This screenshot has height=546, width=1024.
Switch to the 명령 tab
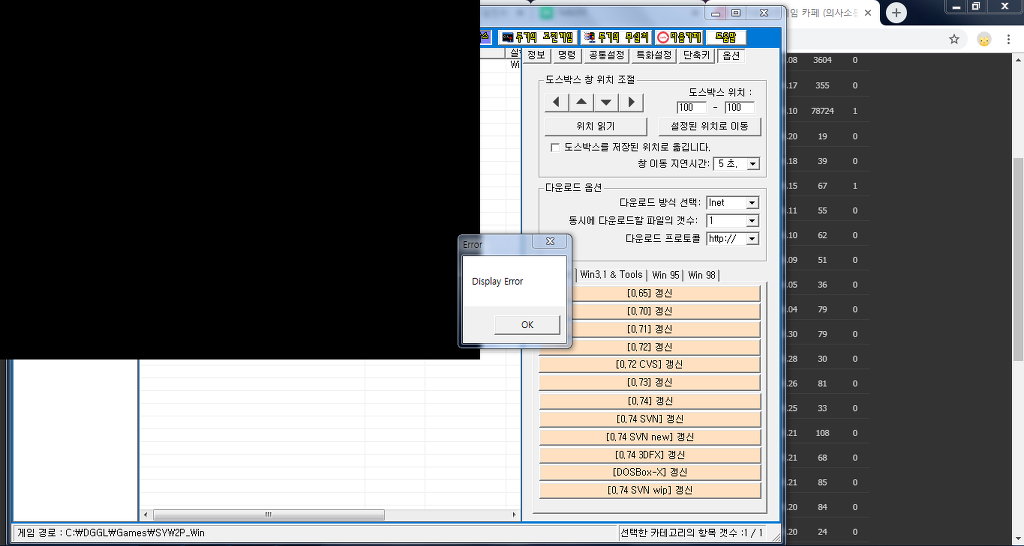(567, 56)
